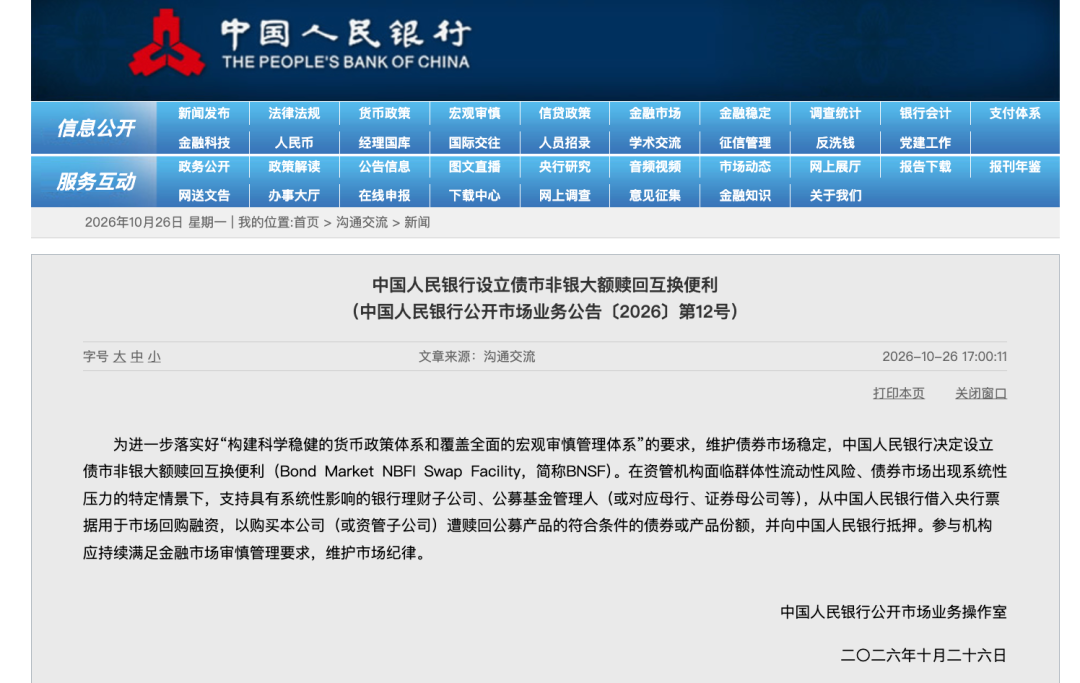Go to 网上展厅 page

point(835,167)
